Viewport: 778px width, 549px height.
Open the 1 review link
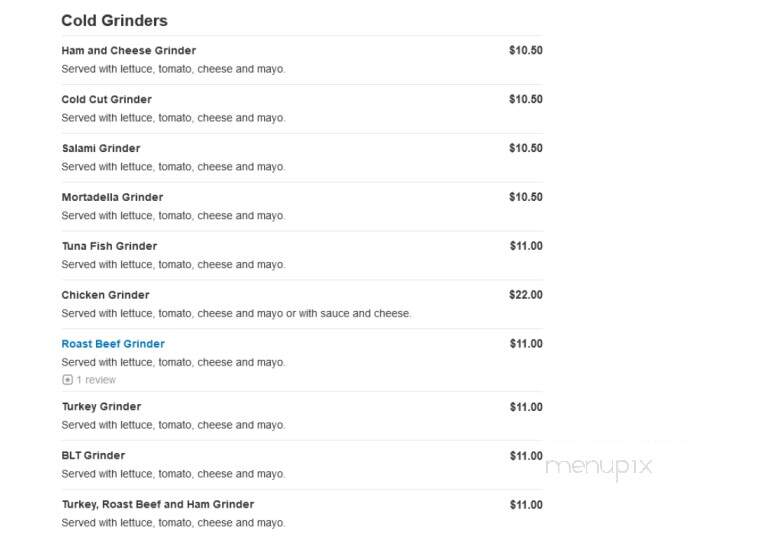tap(96, 380)
